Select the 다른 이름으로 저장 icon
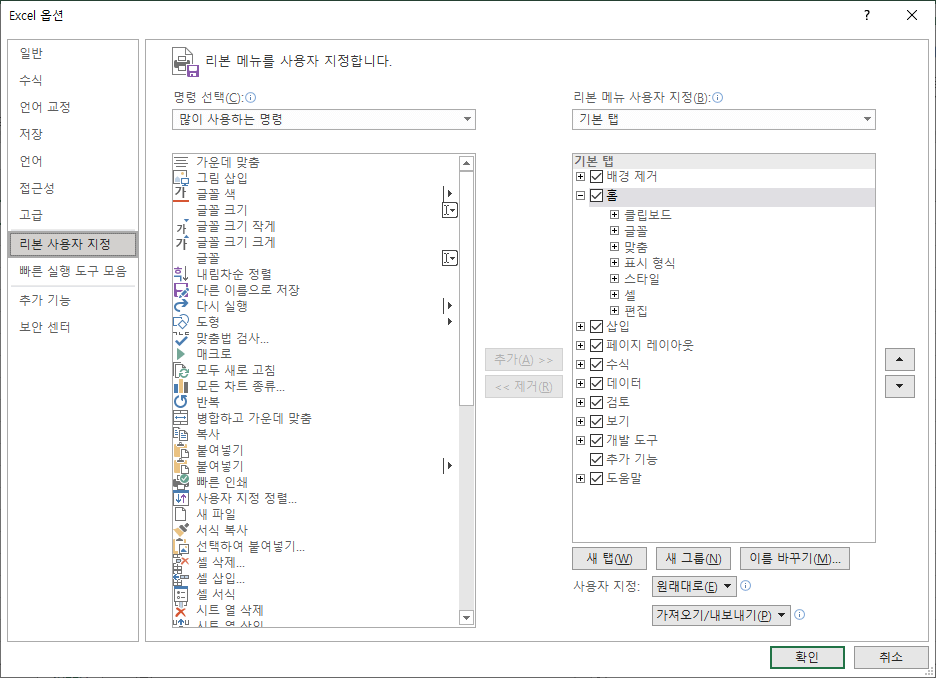 tap(181, 290)
